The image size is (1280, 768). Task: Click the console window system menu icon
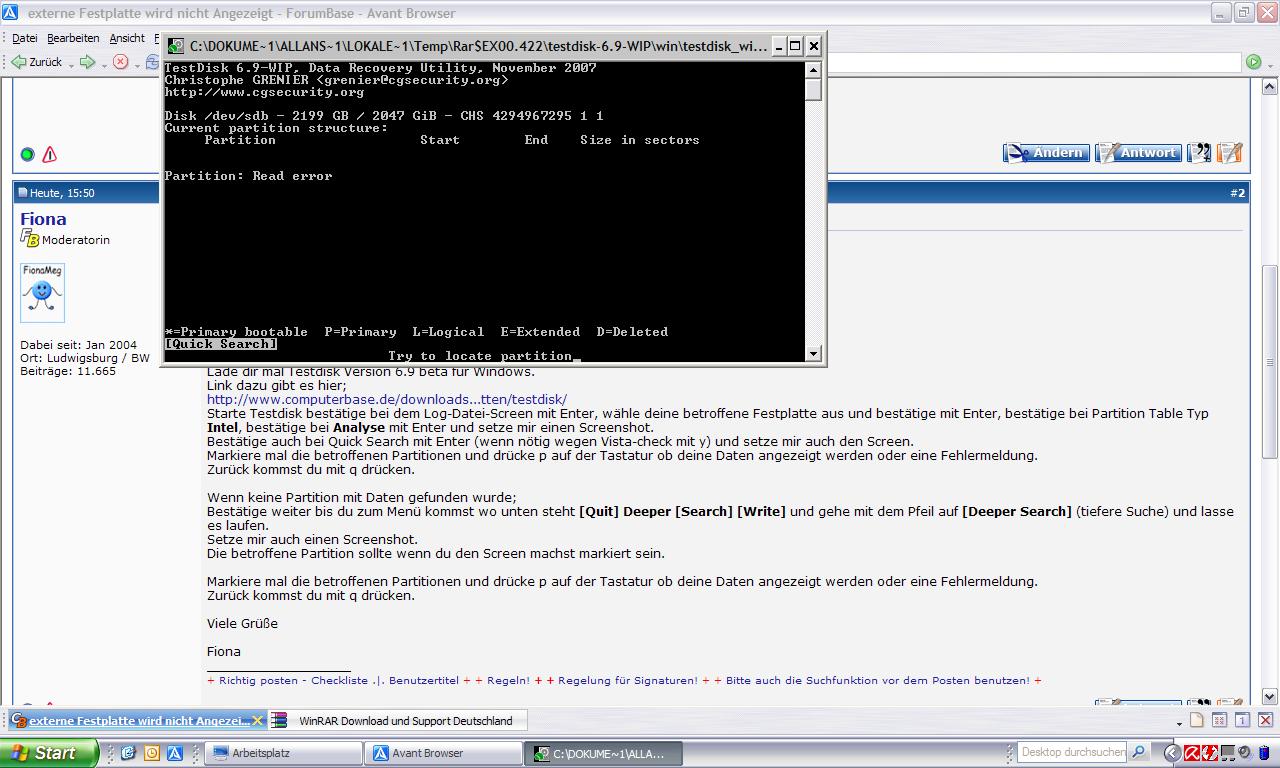click(176, 46)
